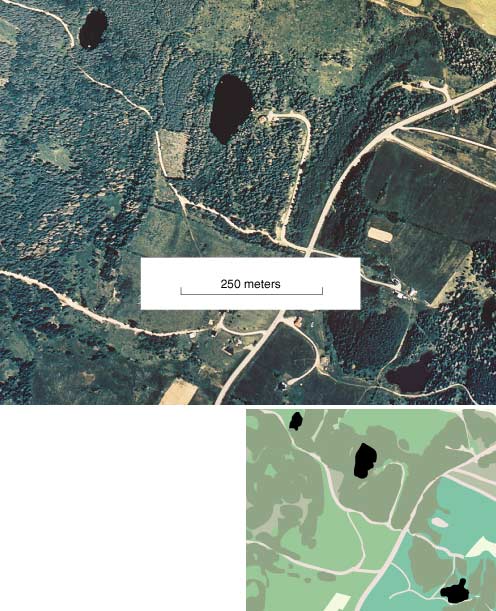Select the large dark lake in the aerial photo

(x=230, y=109)
